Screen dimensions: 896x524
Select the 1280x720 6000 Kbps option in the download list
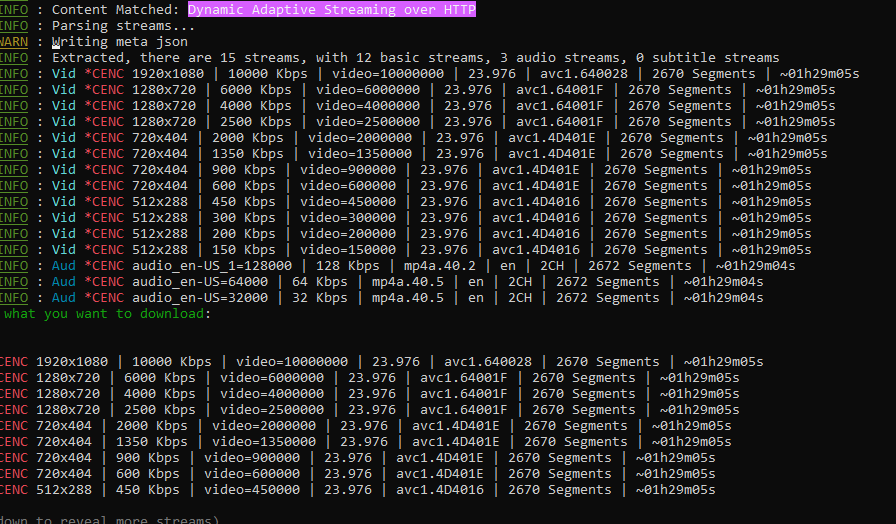(370, 378)
